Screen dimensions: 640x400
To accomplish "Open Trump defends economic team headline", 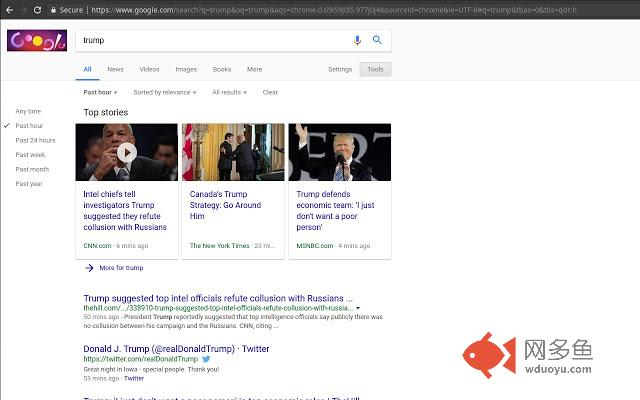I will (335, 211).
